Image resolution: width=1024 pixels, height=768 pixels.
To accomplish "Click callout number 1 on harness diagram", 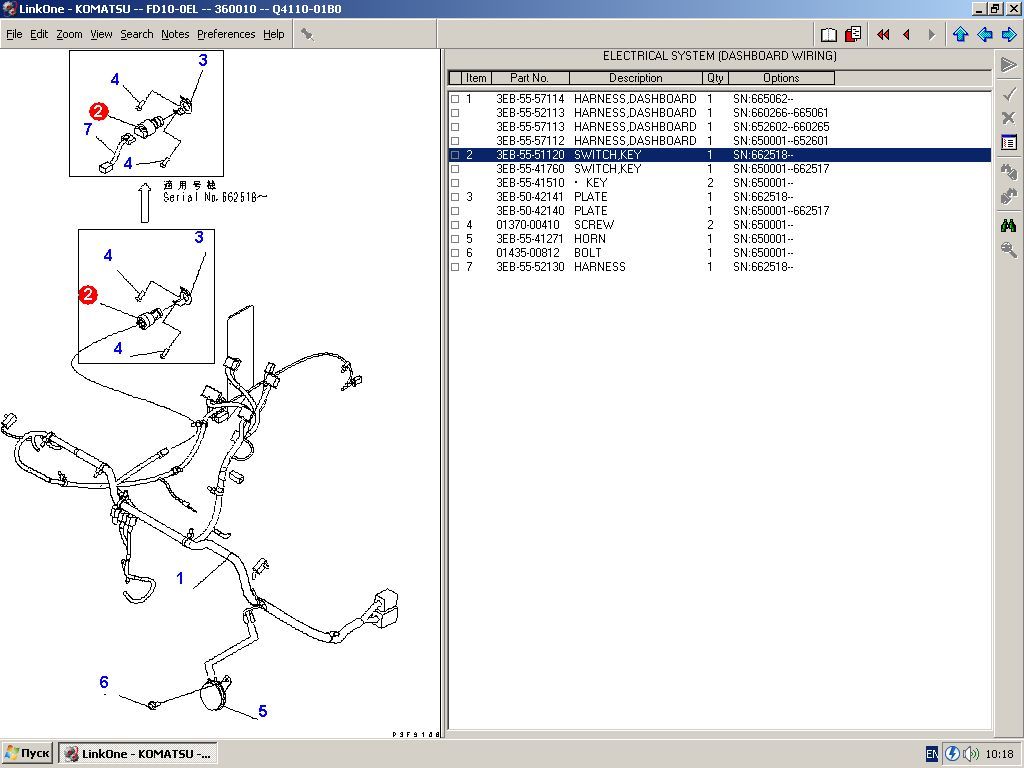I will click(180, 578).
